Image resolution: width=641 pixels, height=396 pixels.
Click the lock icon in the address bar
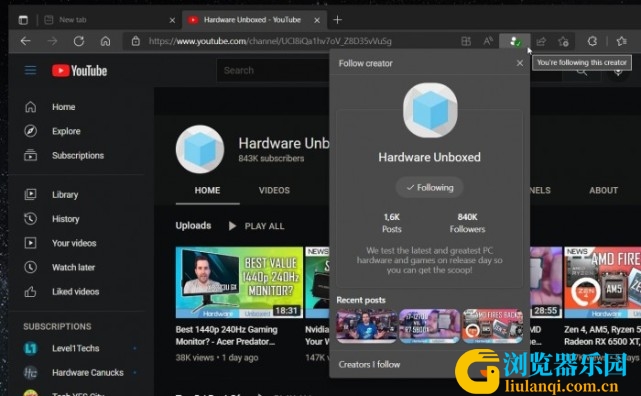click(136, 41)
